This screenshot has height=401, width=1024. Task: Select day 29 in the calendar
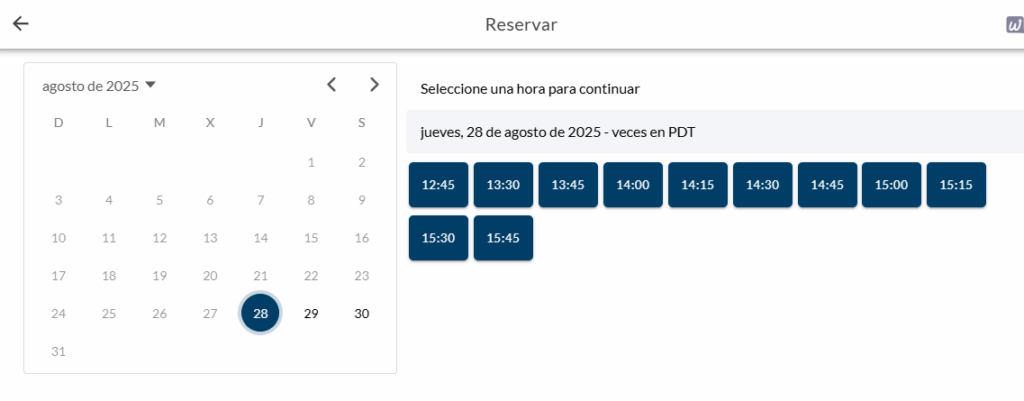coord(312,313)
